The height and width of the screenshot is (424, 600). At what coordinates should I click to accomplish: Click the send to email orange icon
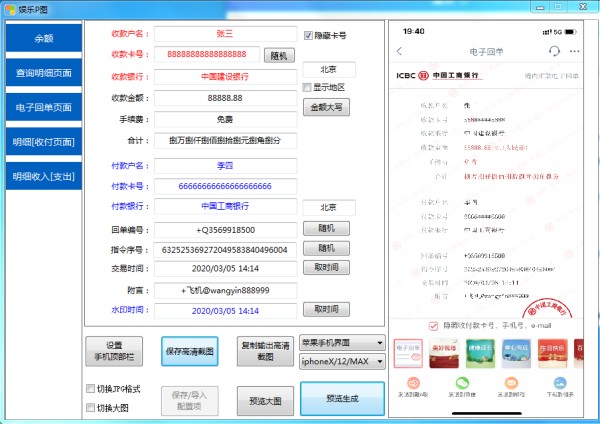click(511, 383)
